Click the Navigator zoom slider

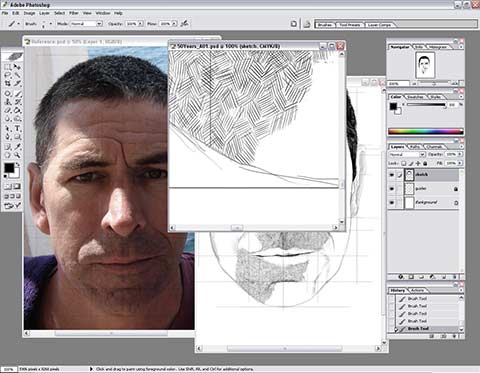point(434,84)
